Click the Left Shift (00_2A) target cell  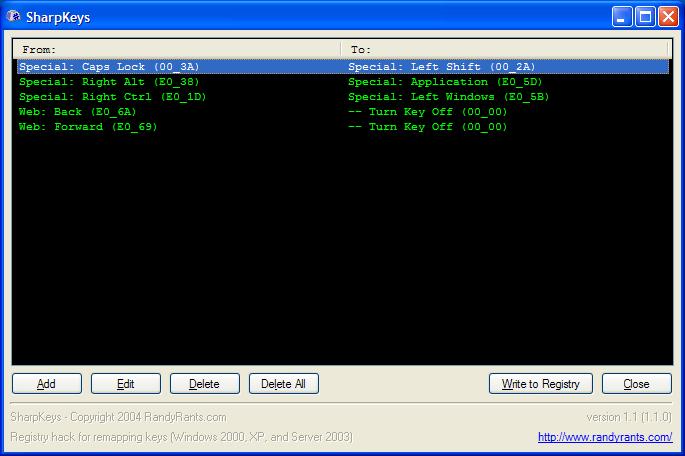tap(441, 67)
